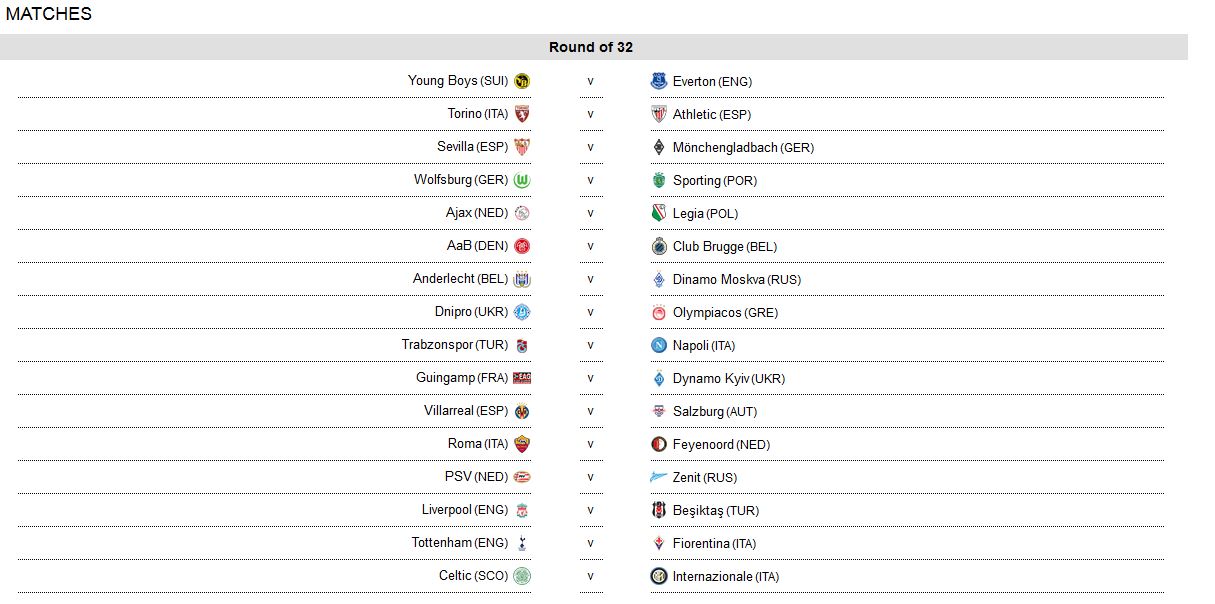Image resolution: width=1215 pixels, height=604 pixels.
Task: Open the Liverpool (ENG) team link
Action: [465, 510]
